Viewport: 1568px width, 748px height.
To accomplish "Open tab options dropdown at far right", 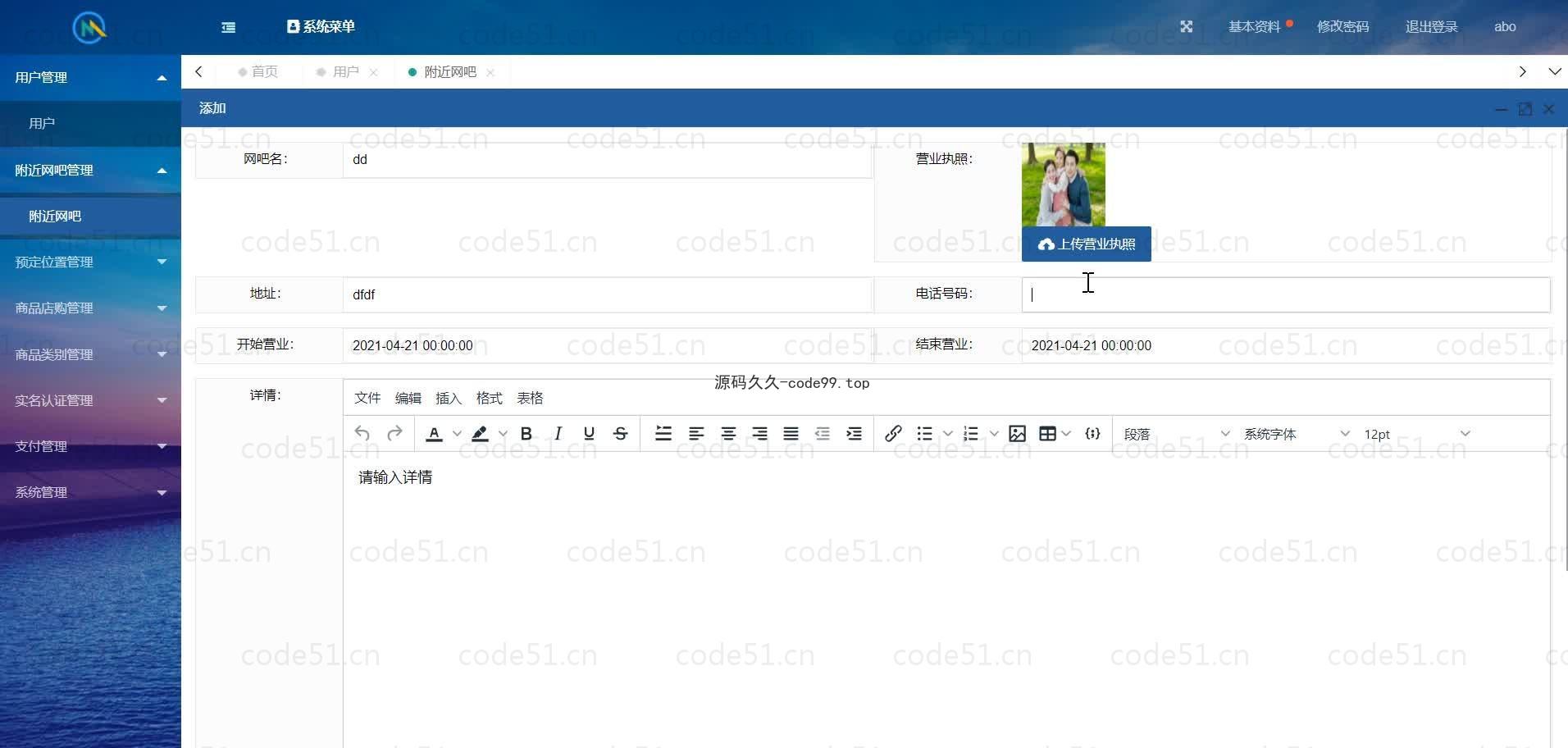I will pos(1555,71).
